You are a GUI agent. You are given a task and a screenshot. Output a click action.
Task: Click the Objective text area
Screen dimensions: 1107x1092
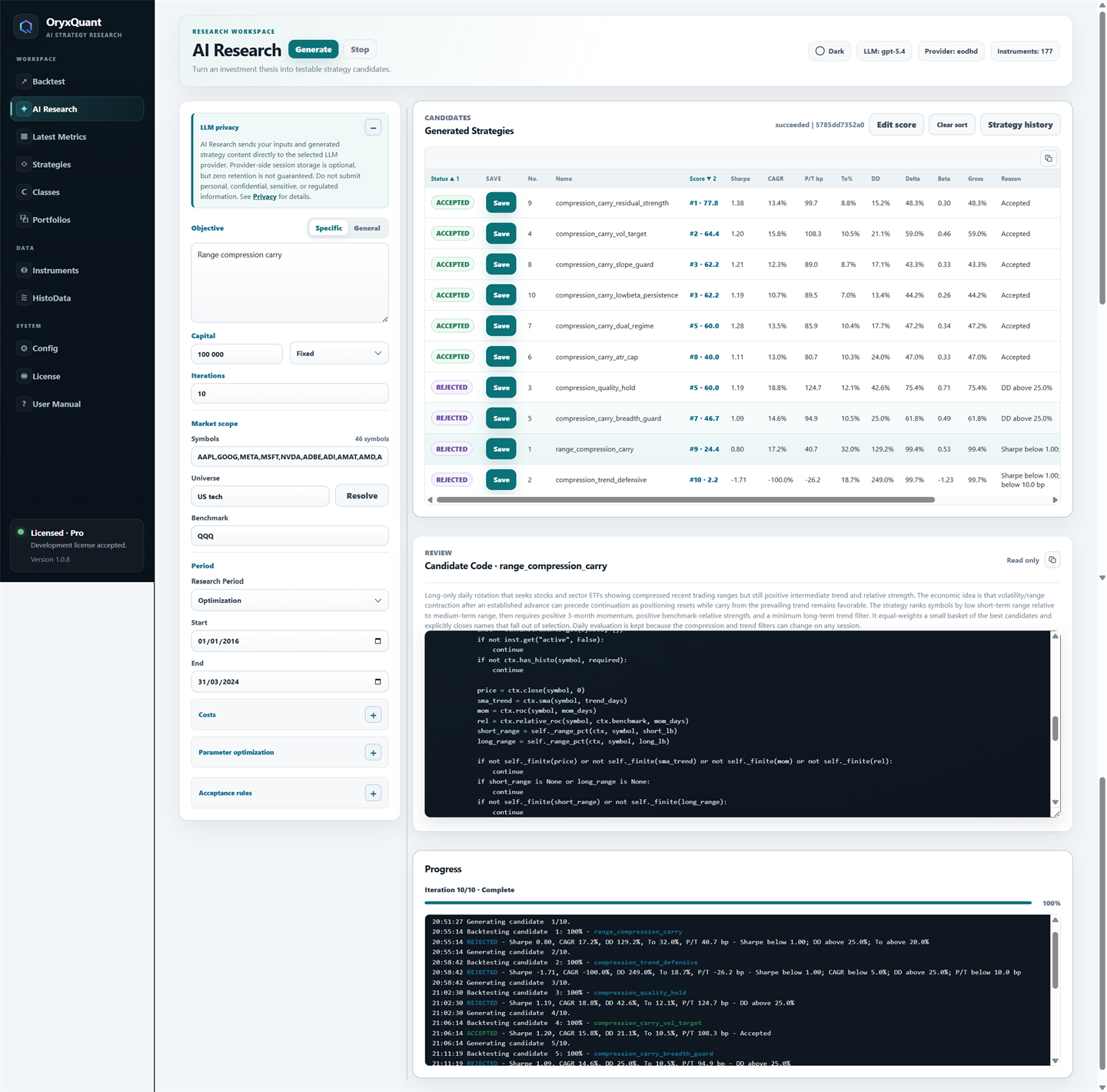point(290,283)
